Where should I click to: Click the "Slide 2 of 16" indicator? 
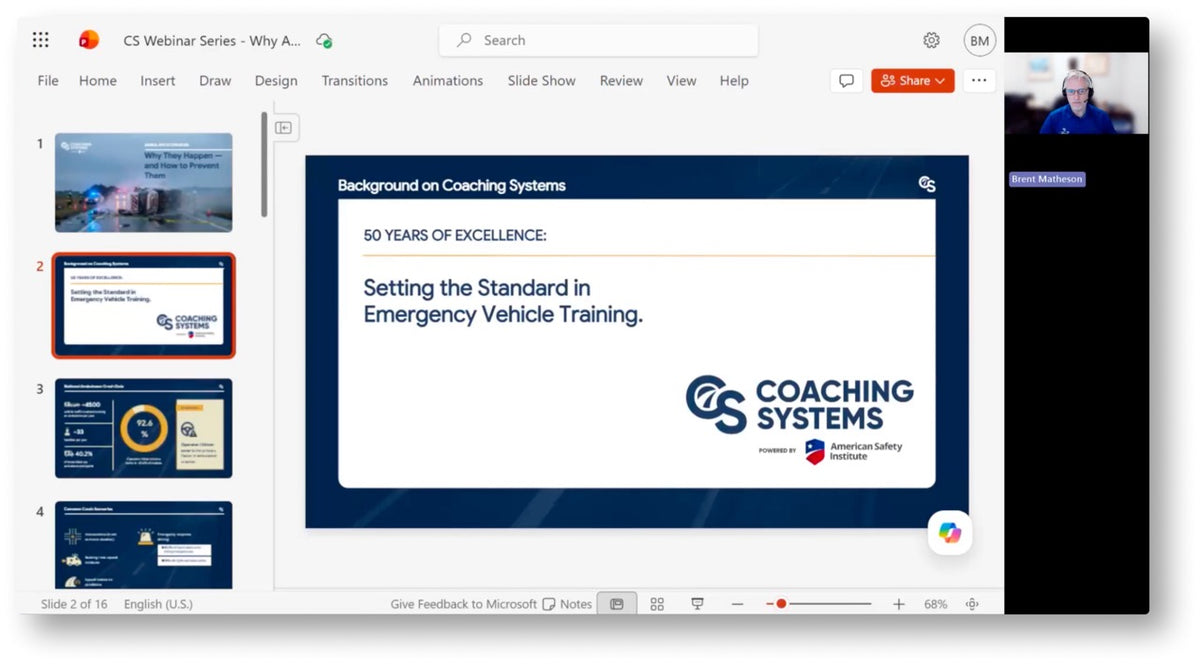74,604
